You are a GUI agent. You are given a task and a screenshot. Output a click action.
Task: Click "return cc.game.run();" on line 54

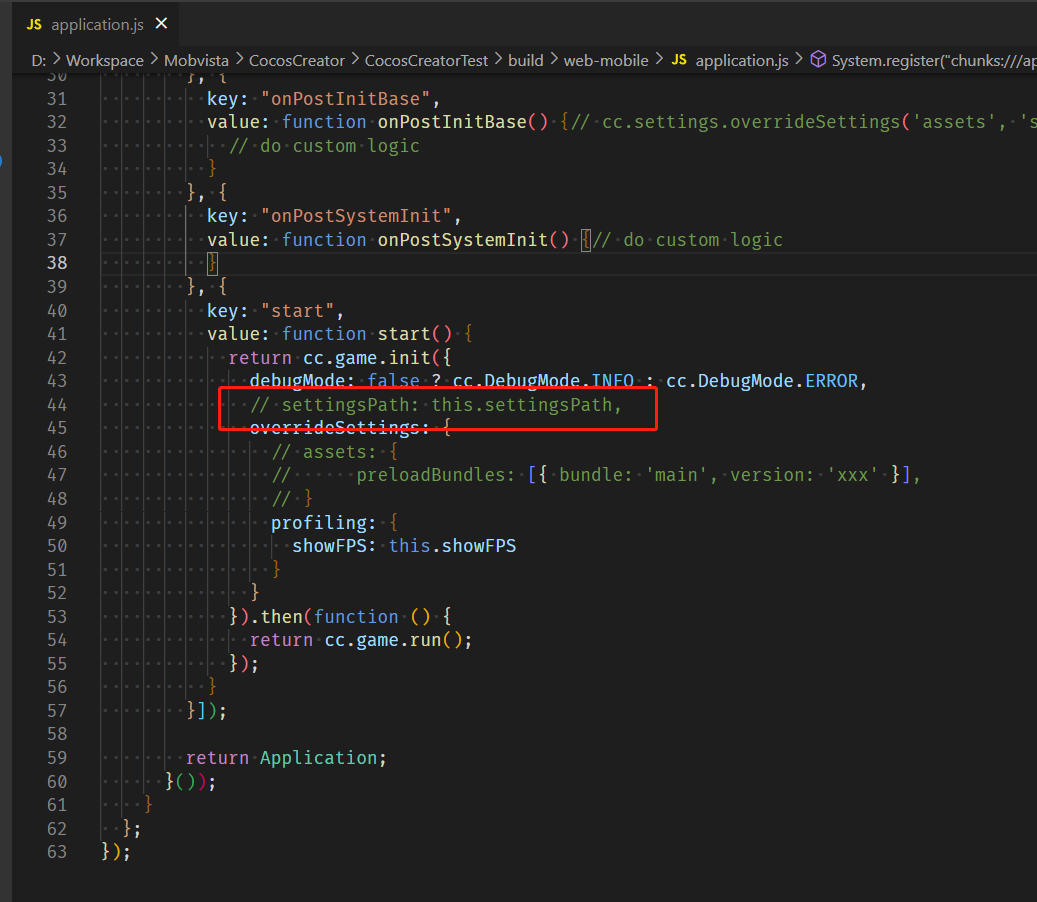[361, 640]
